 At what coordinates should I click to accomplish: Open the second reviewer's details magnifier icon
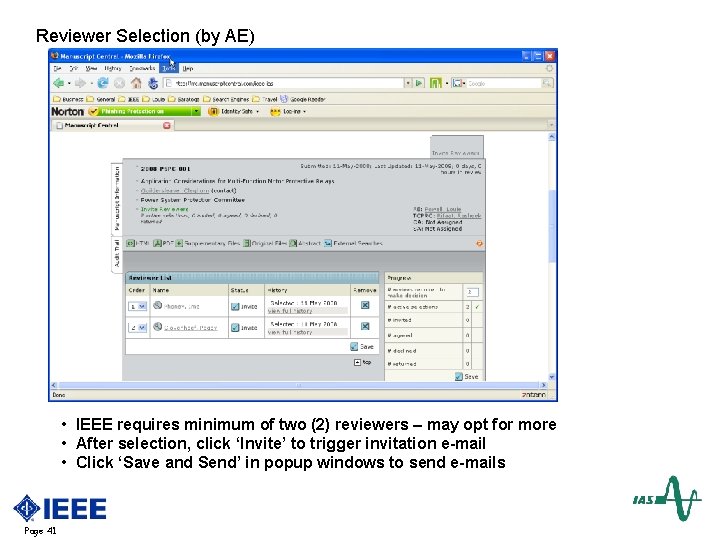click(x=158, y=326)
